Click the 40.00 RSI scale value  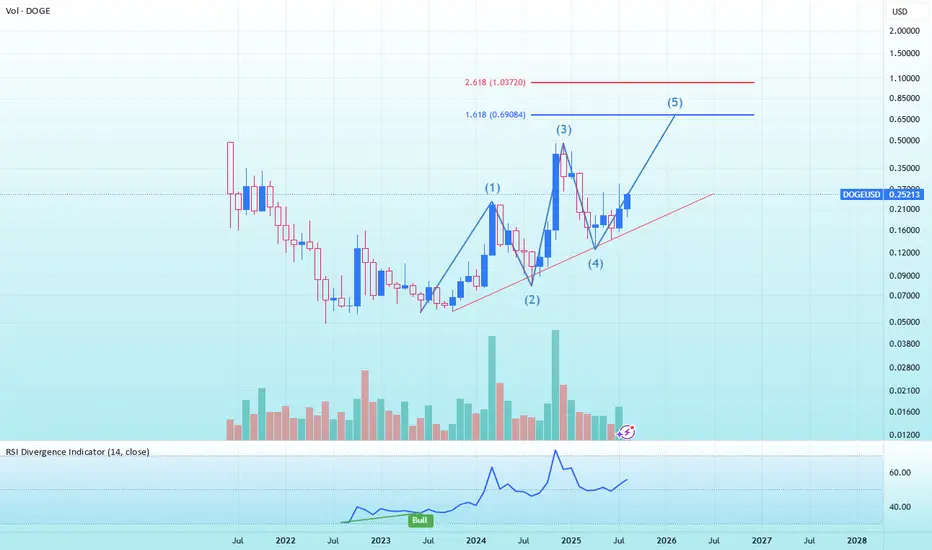point(900,507)
